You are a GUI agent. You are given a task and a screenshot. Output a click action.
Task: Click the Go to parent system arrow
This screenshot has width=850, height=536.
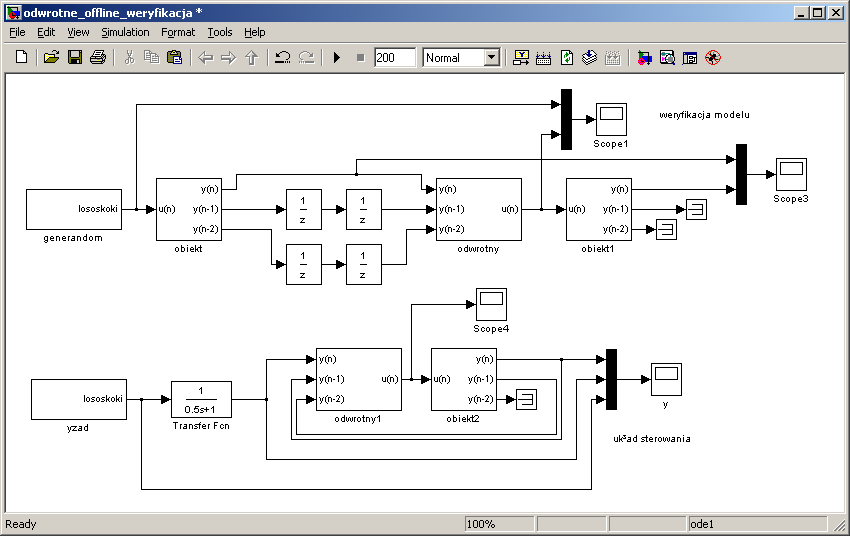coord(251,58)
